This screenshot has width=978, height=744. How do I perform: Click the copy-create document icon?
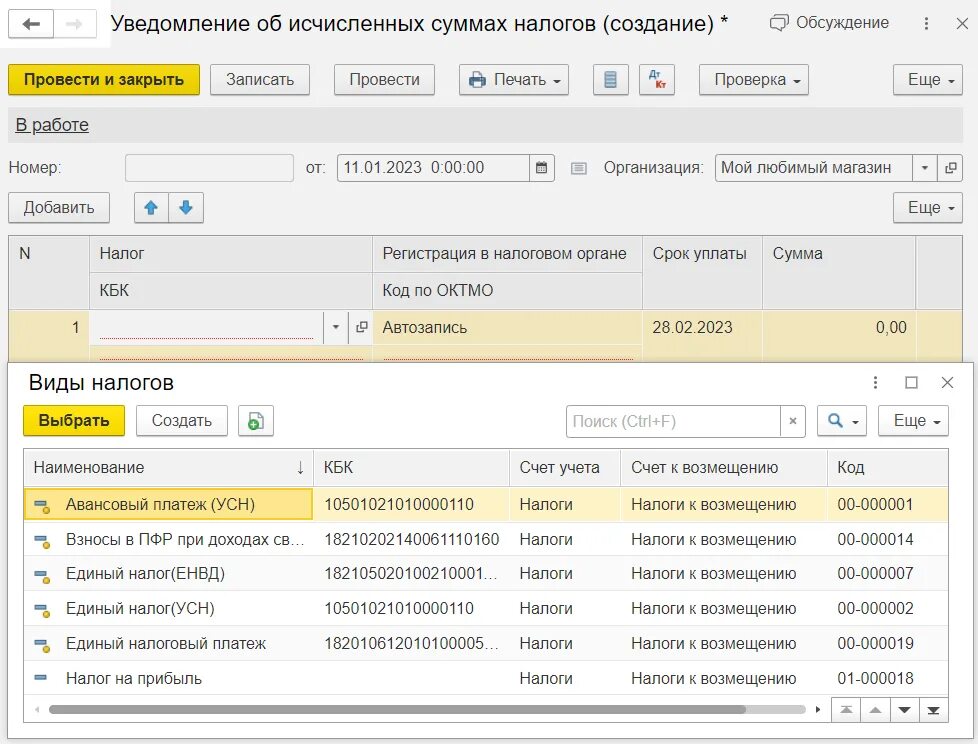pyautogui.click(x=256, y=421)
